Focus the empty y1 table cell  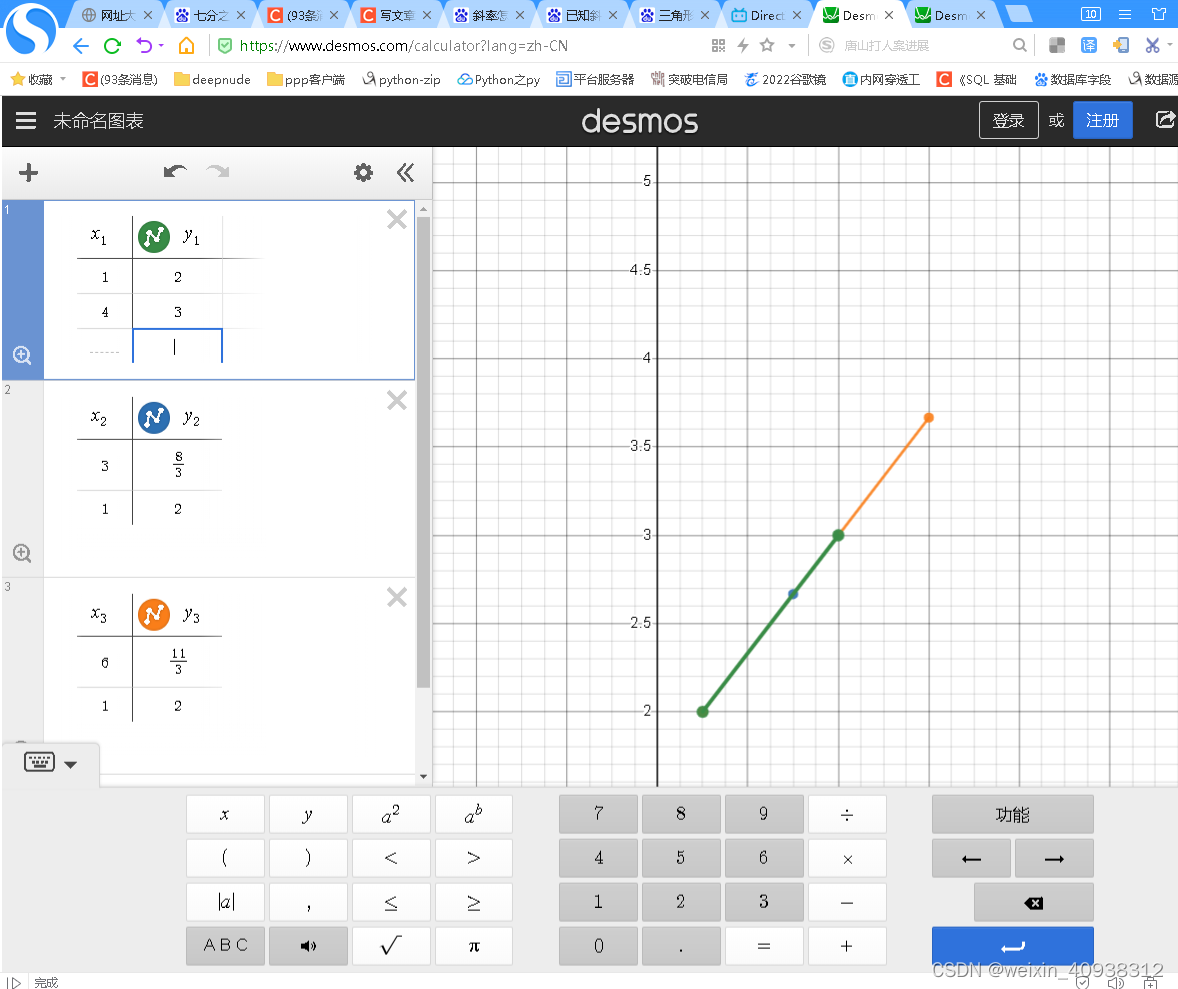click(177, 346)
